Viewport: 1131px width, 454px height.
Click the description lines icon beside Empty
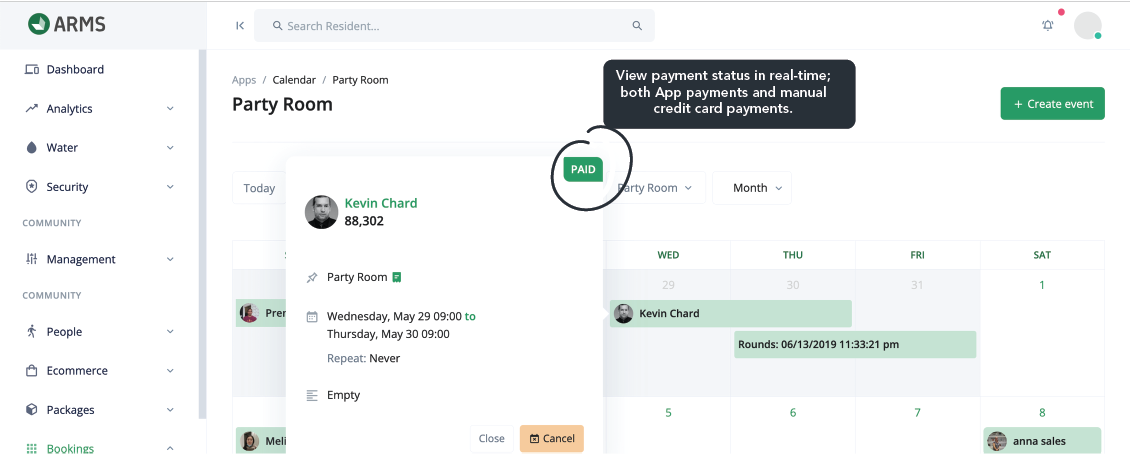pos(312,396)
